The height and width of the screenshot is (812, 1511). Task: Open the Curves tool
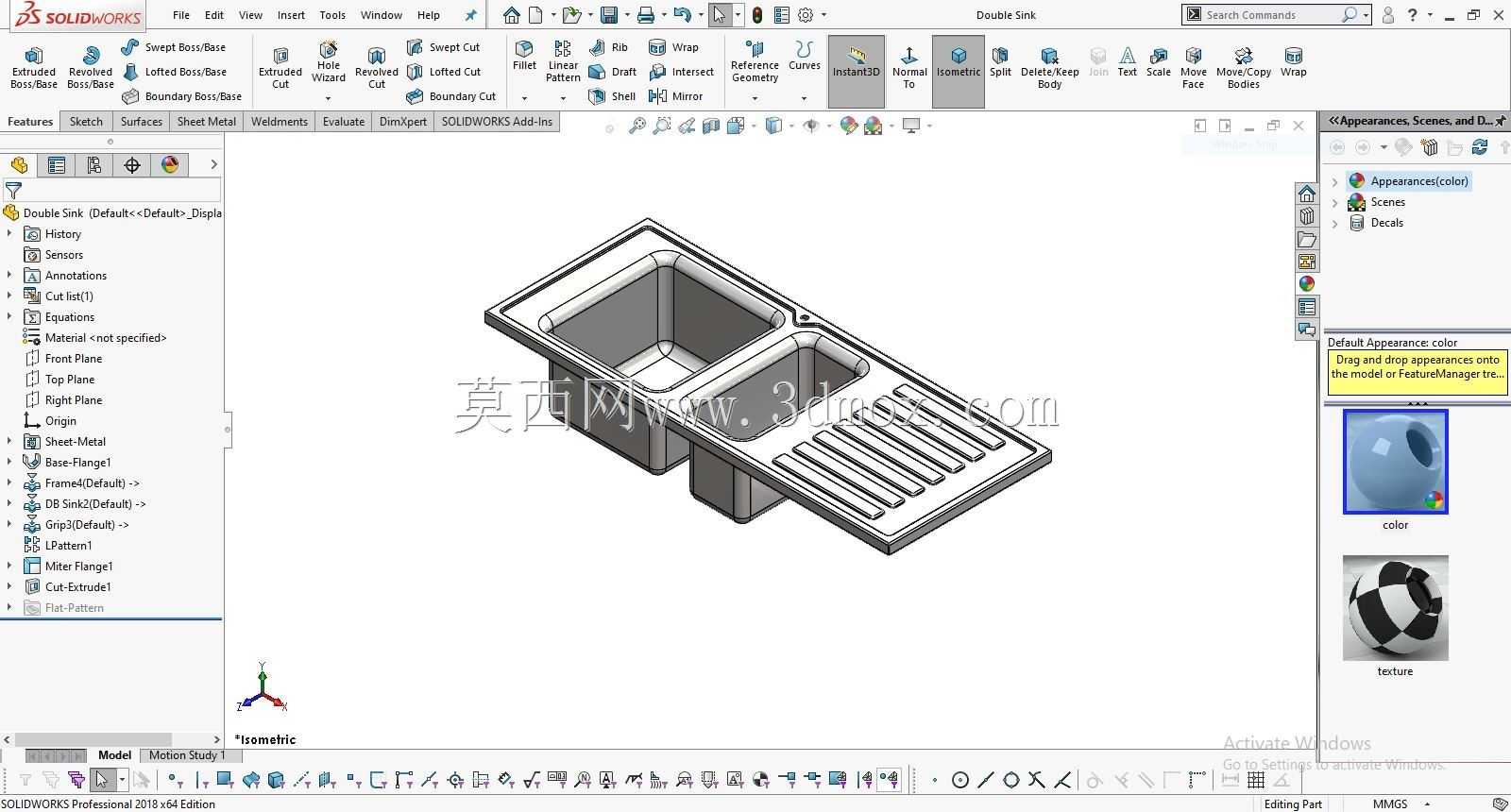(805, 56)
